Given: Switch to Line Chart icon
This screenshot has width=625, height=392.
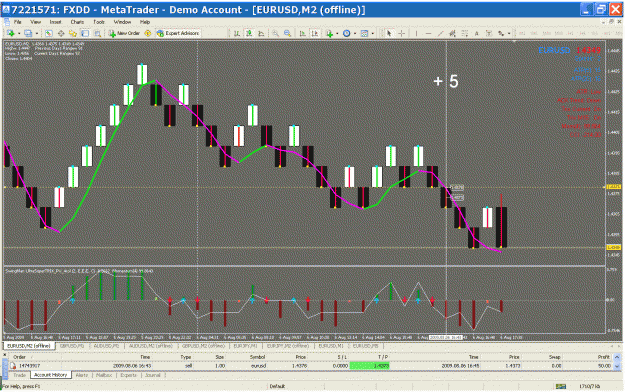Looking at the screenshot, I should 261,33.
